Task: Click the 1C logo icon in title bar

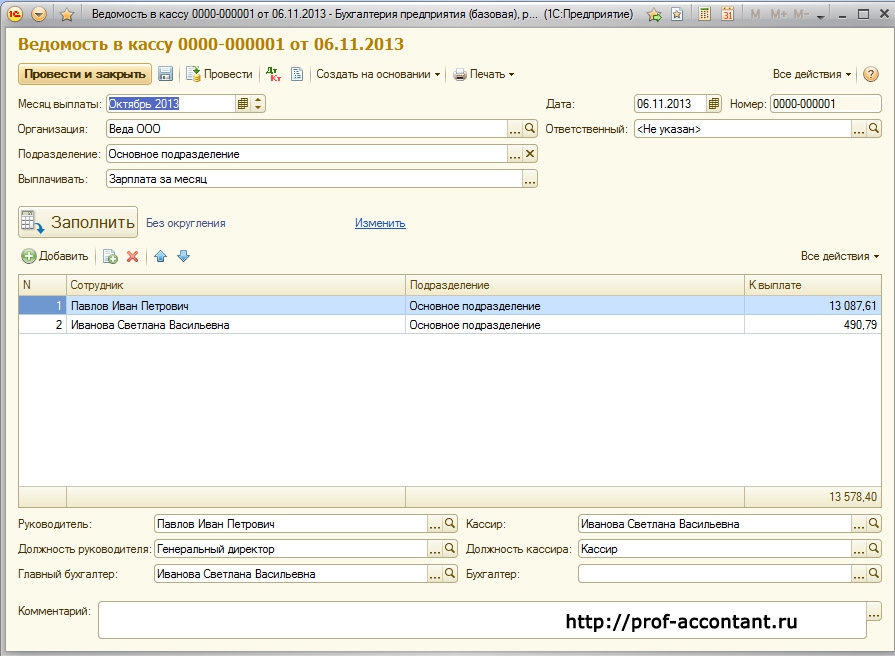Action: (15, 14)
